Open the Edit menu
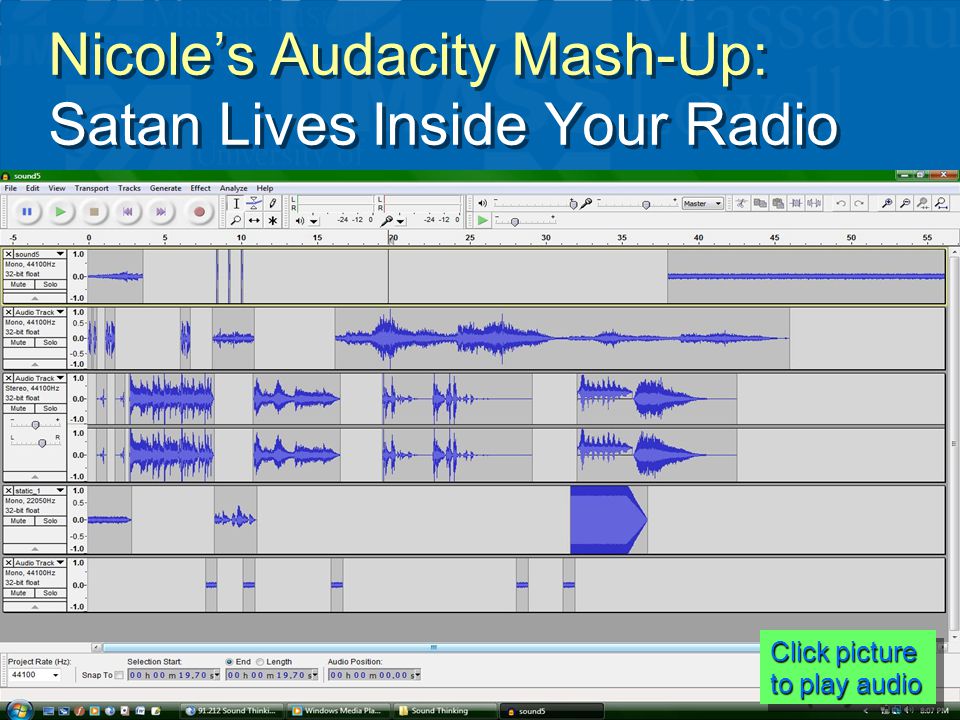 (32, 188)
